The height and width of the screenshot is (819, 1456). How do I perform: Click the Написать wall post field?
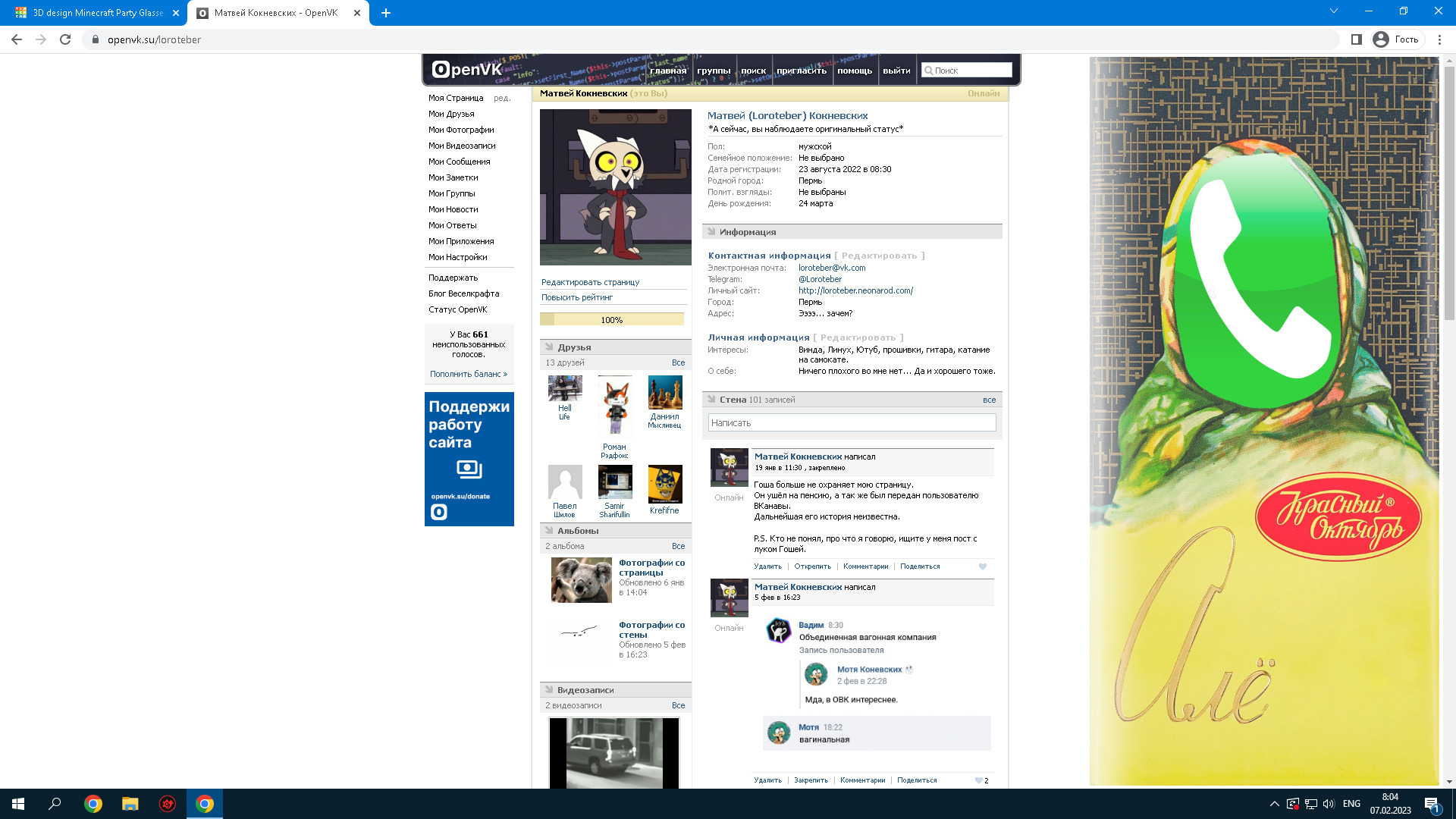coord(852,423)
